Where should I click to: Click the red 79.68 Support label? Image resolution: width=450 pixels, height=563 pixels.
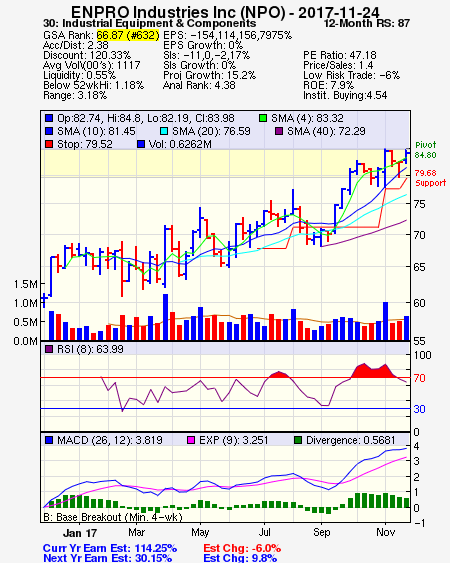click(431, 178)
